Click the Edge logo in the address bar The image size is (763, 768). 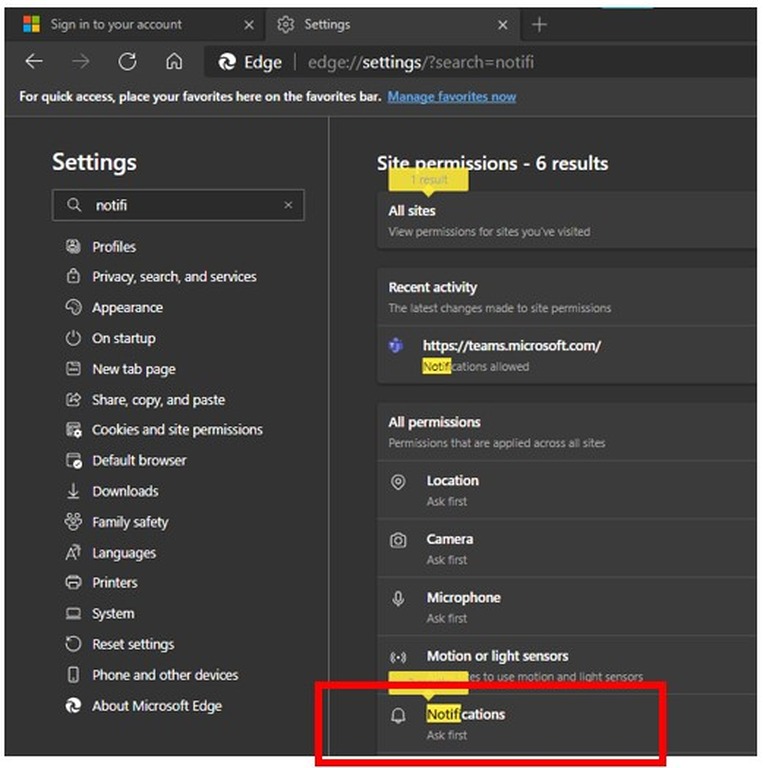click(227, 62)
